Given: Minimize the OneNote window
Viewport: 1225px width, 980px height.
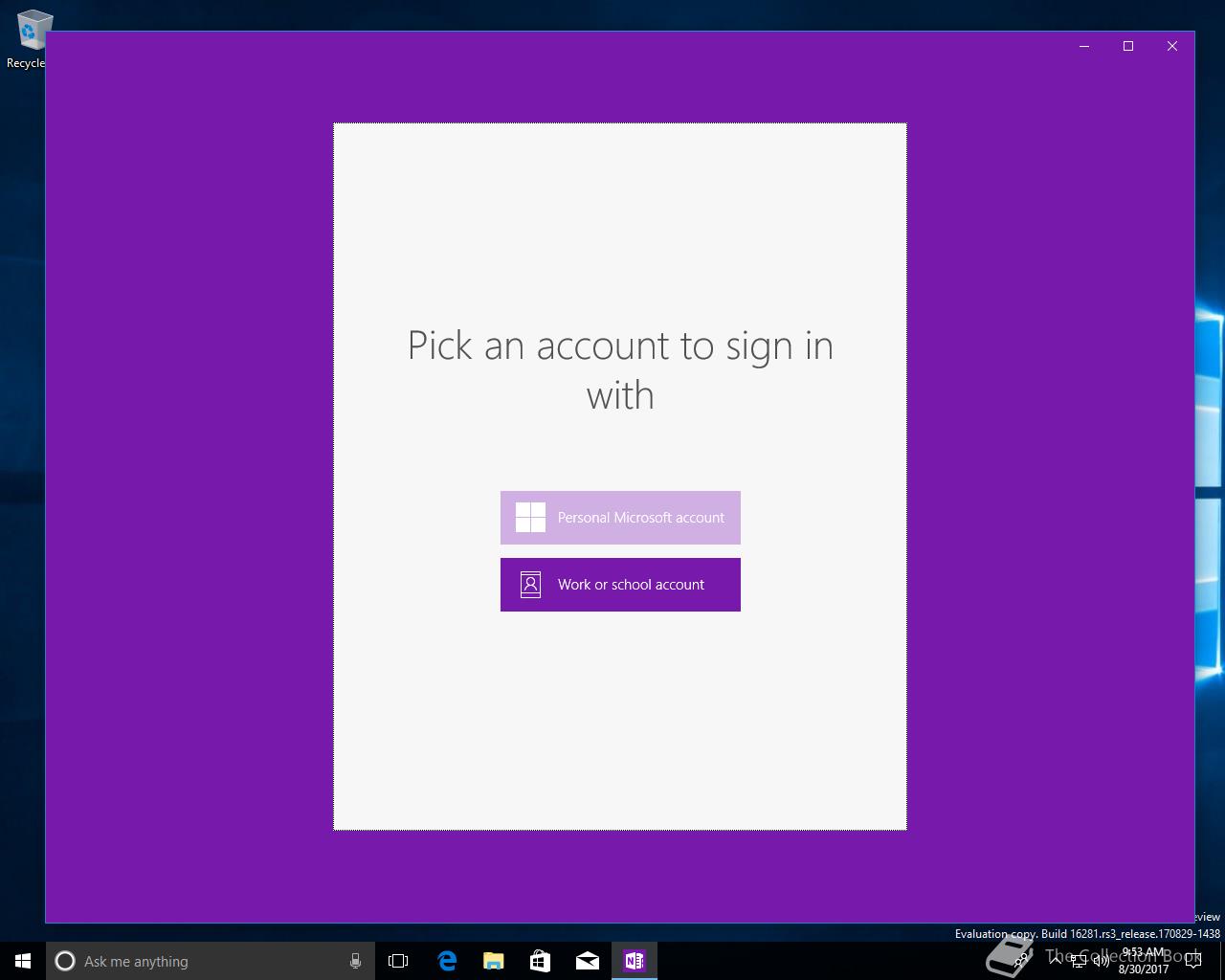Looking at the screenshot, I should (1084, 46).
